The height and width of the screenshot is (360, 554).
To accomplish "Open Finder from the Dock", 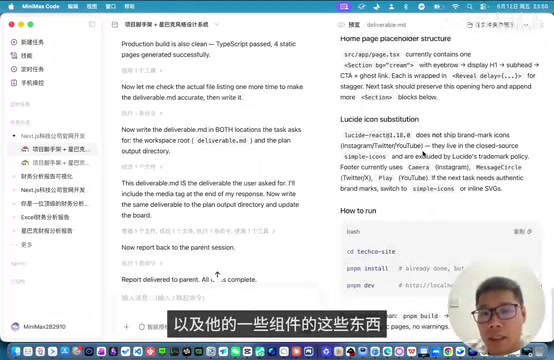I will point(16,352).
